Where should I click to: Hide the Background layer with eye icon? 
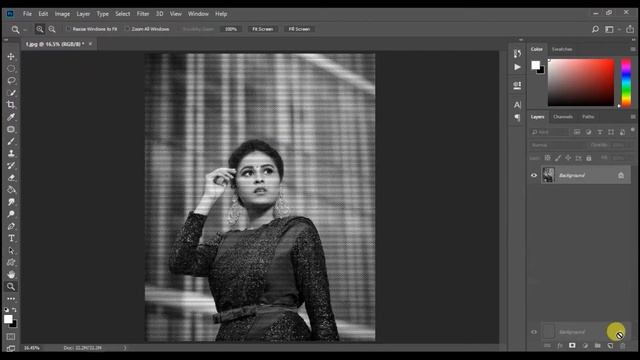coord(534,176)
